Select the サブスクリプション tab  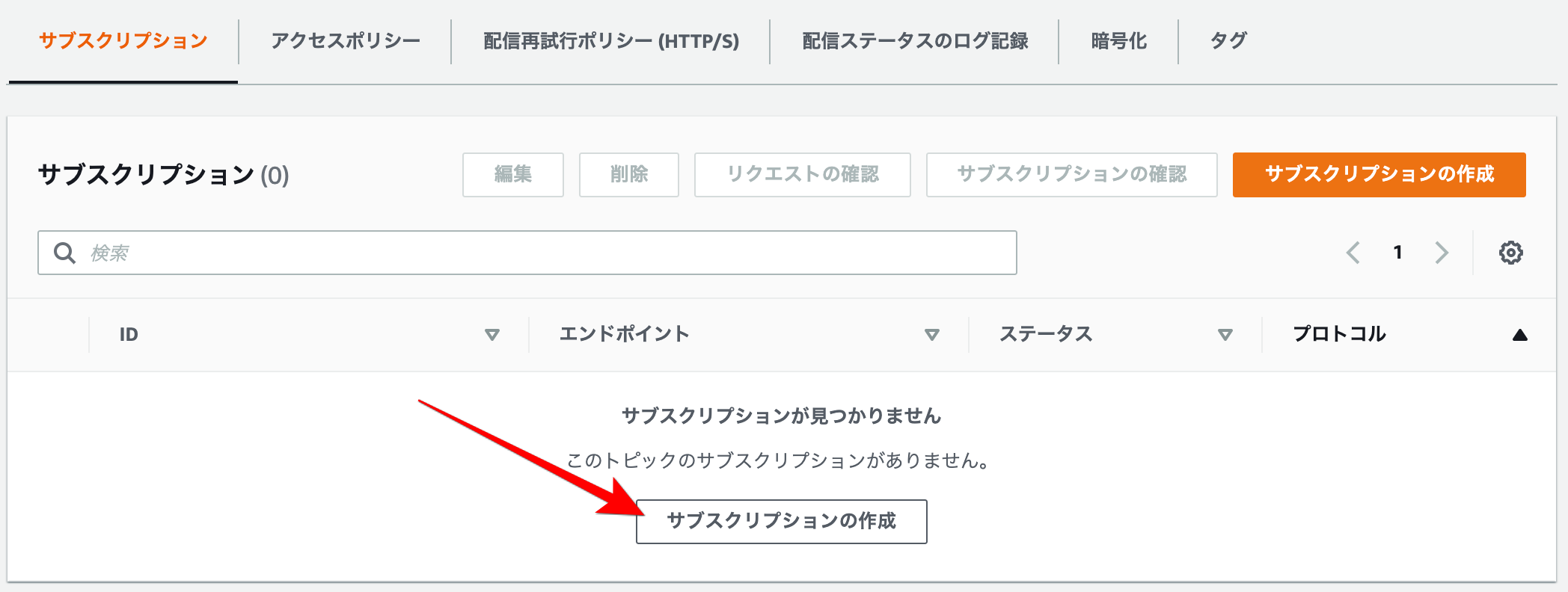(123, 41)
